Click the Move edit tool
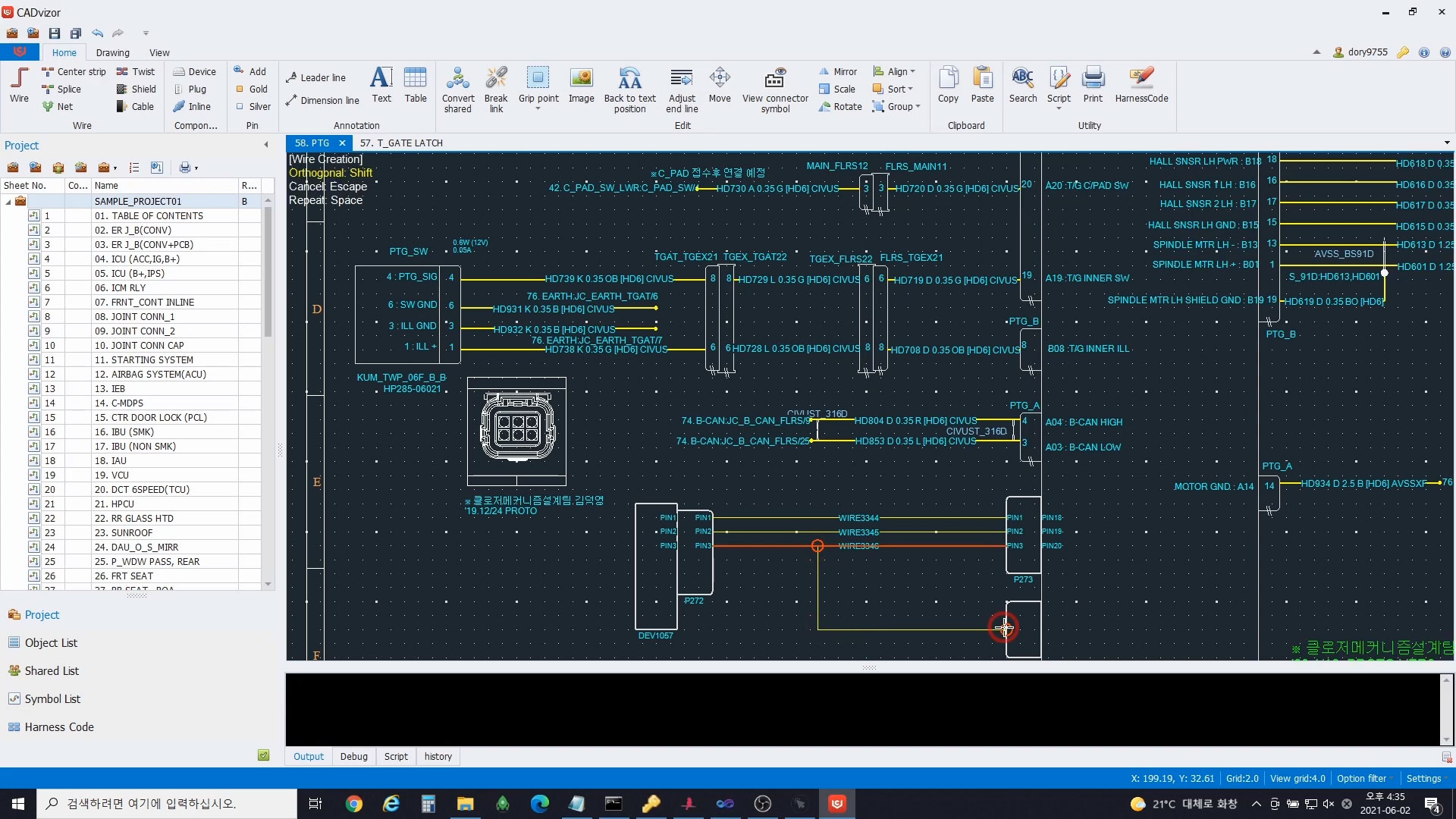 (x=719, y=85)
